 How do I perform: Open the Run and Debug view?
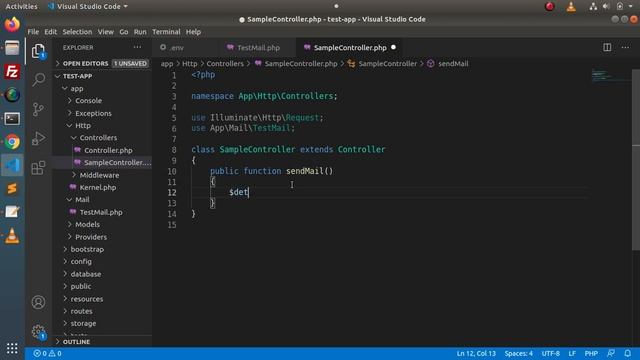pyautogui.click(x=38, y=138)
